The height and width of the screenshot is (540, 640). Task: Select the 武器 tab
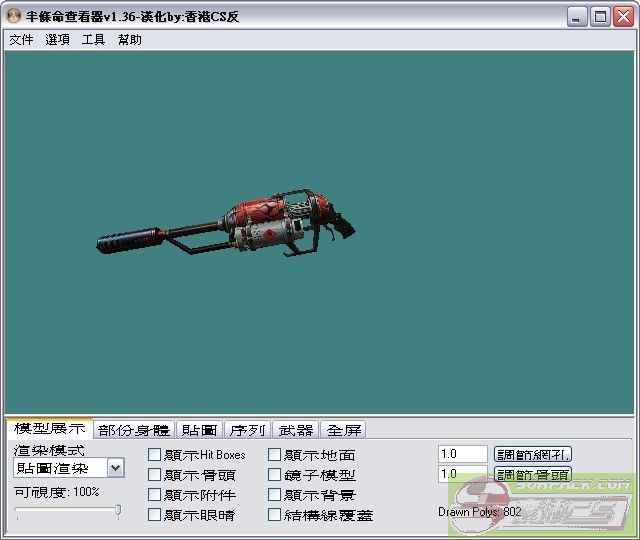pyautogui.click(x=296, y=430)
